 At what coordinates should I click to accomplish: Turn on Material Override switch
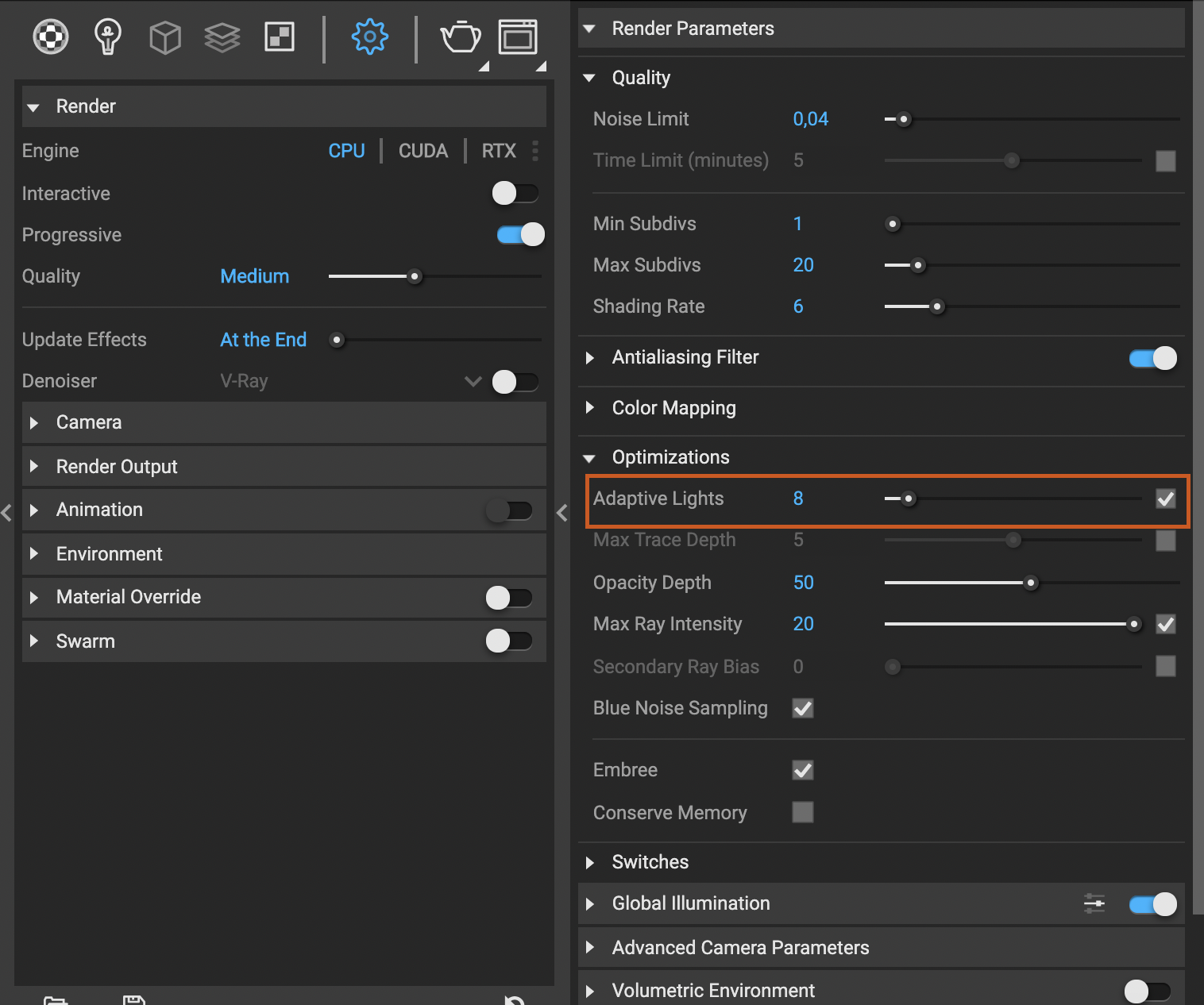tap(509, 598)
